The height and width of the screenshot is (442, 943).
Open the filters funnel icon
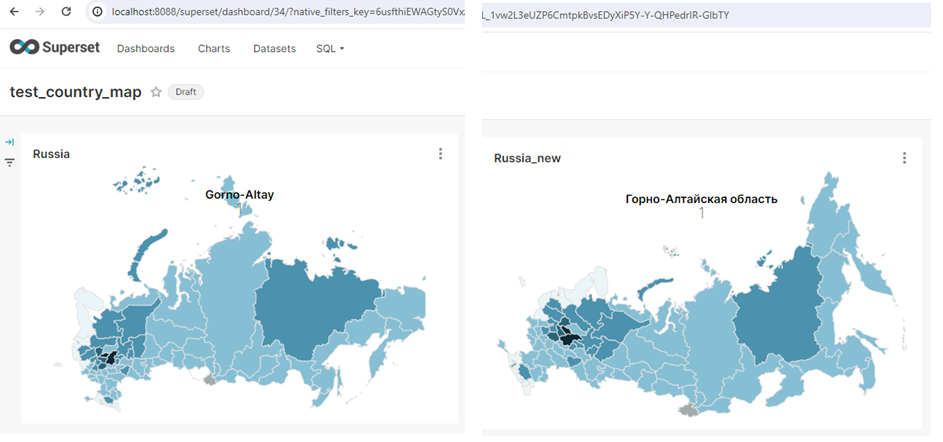[x=10, y=162]
